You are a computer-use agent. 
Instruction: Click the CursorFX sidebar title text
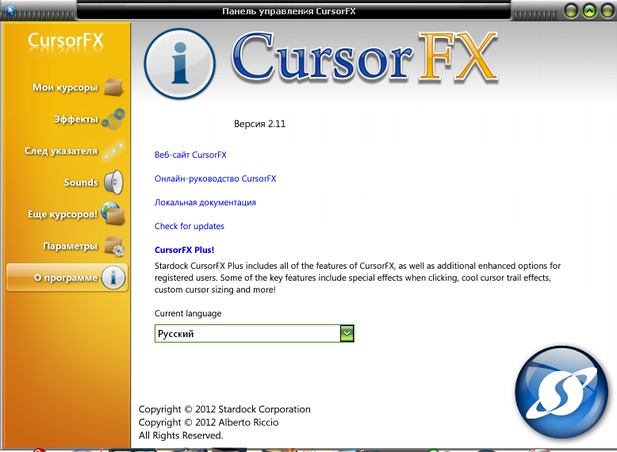[65, 40]
